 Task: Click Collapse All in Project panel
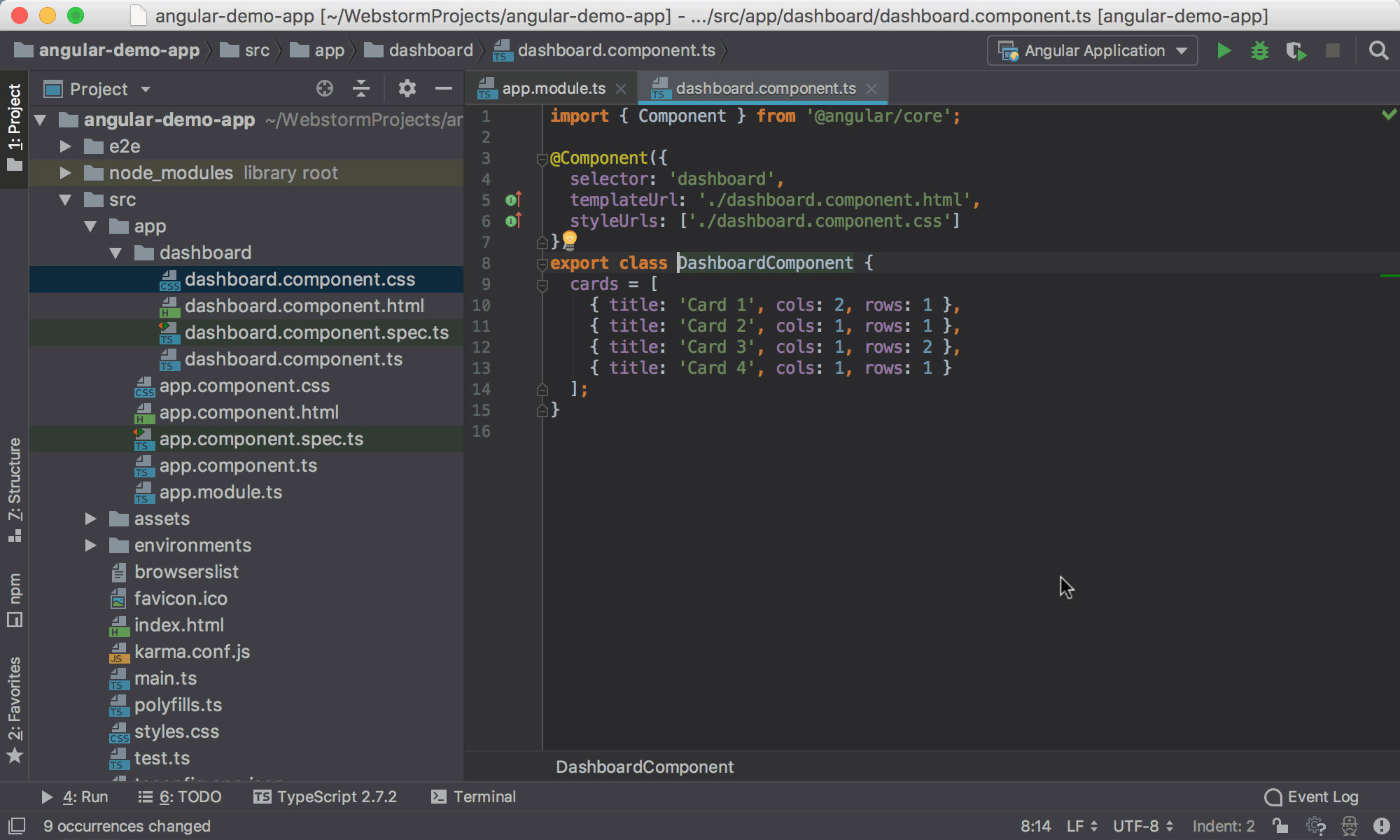pos(361,88)
